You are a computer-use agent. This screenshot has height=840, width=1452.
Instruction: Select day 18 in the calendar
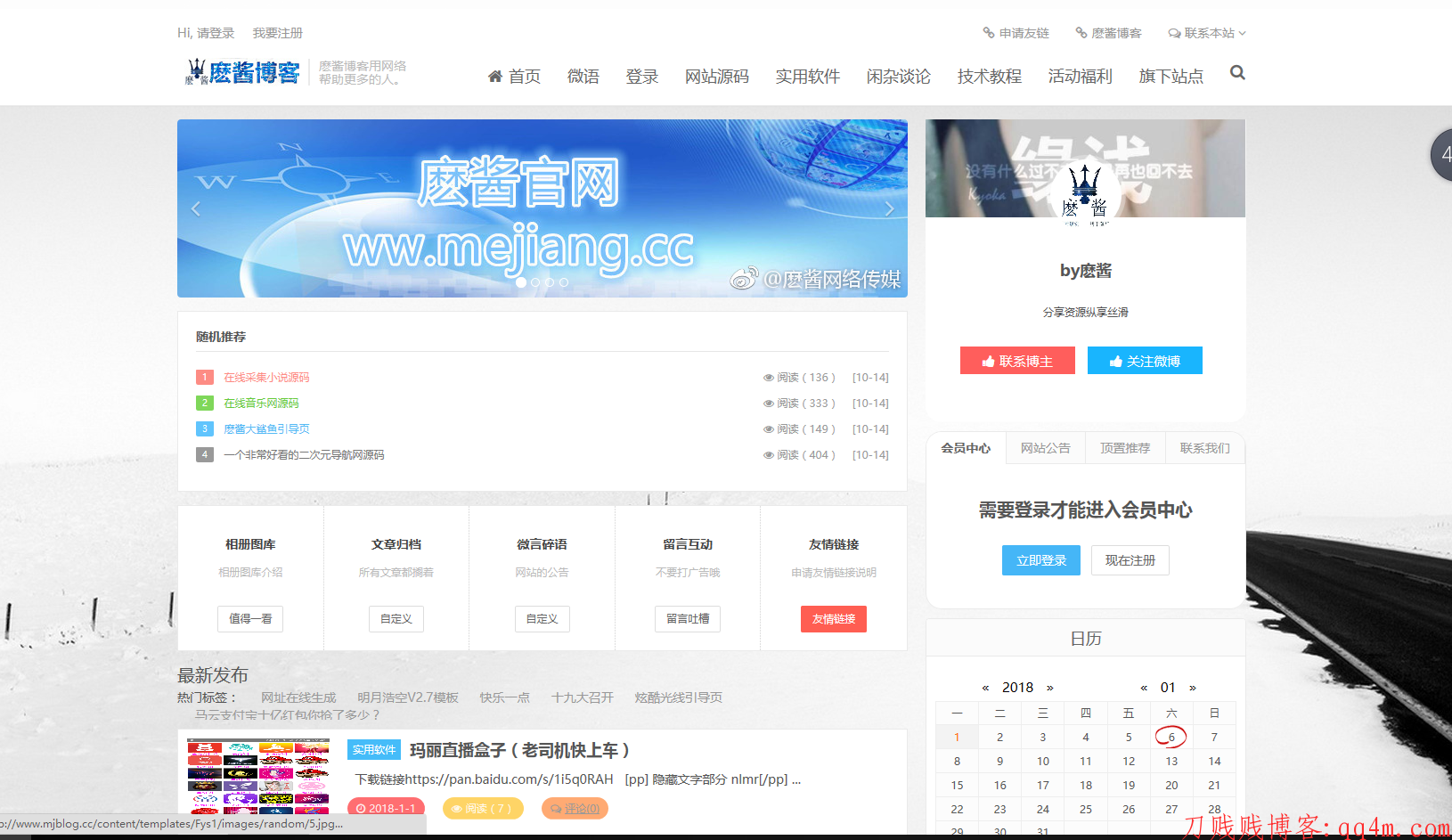[1086, 785]
